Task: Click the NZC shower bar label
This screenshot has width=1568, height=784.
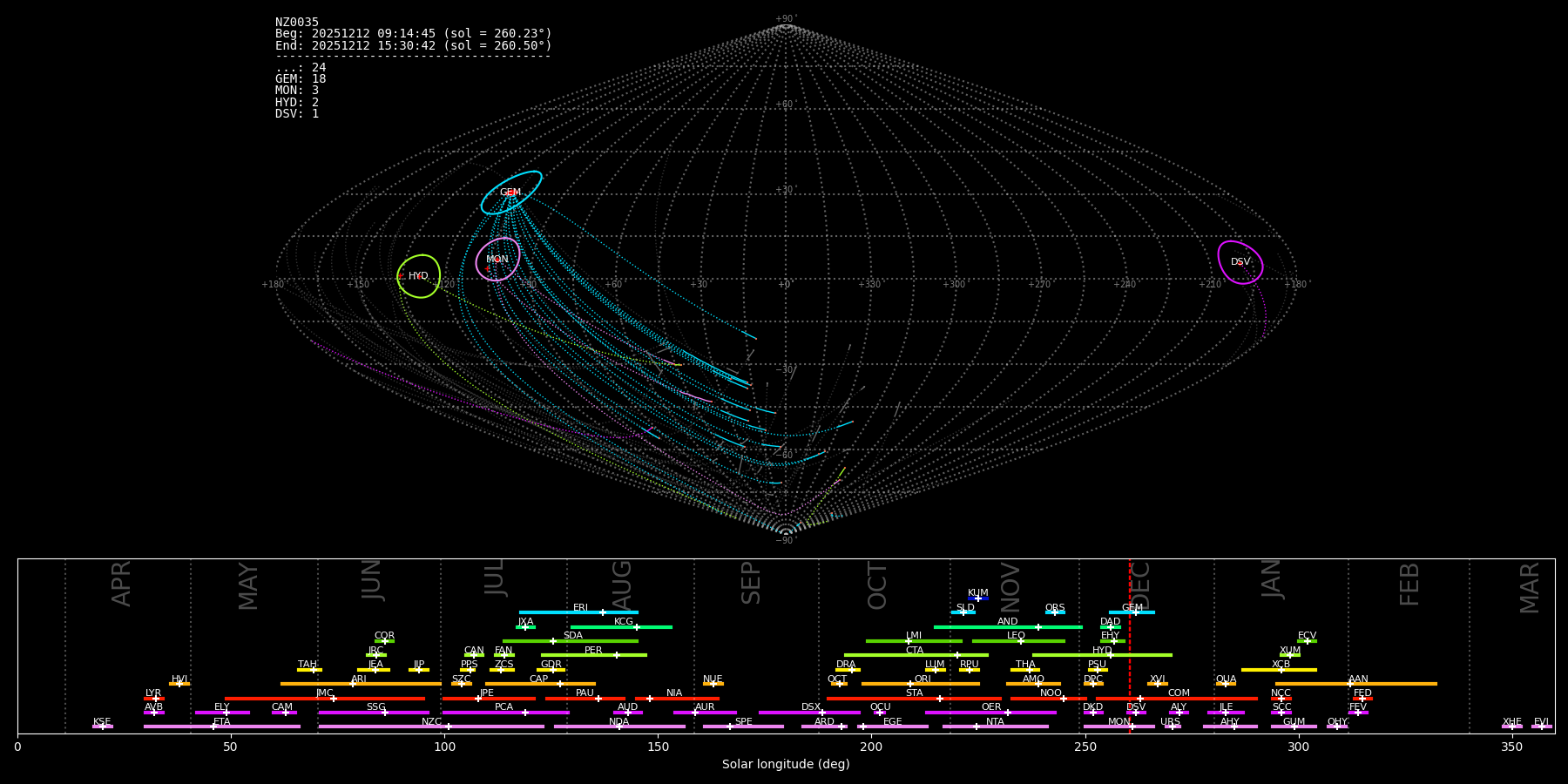Action: (431, 721)
